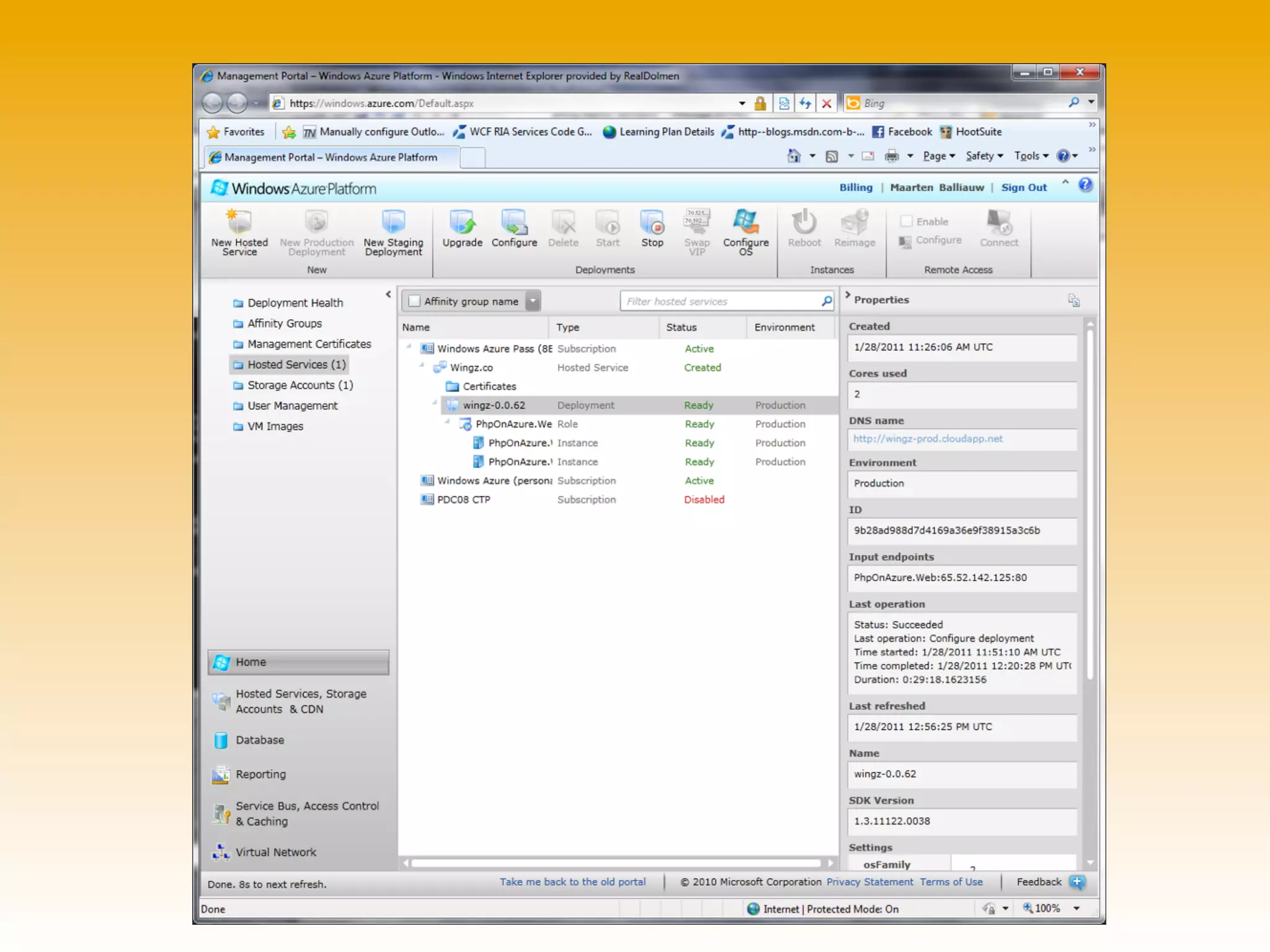This screenshot has width=1270, height=952.
Task: Open the Page menu
Action: click(x=939, y=156)
